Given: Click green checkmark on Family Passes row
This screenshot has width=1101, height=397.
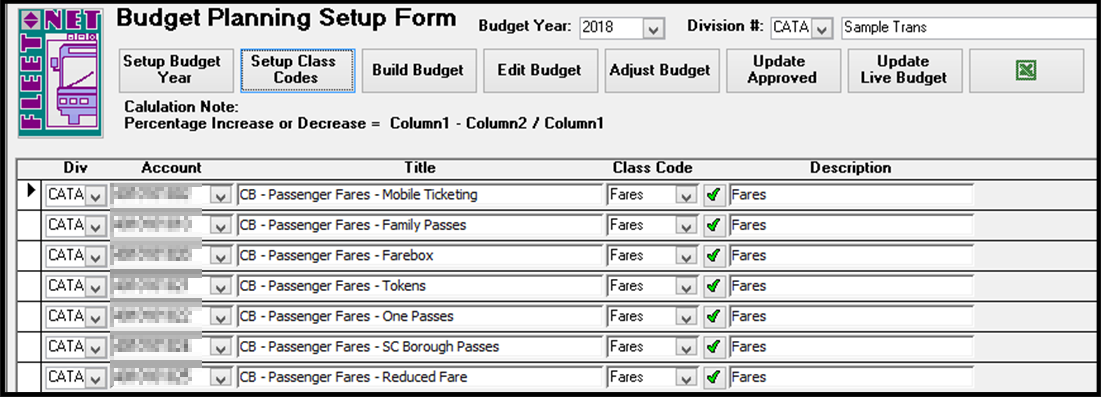Looking at the screenshot, I should (x=714, y=226).
